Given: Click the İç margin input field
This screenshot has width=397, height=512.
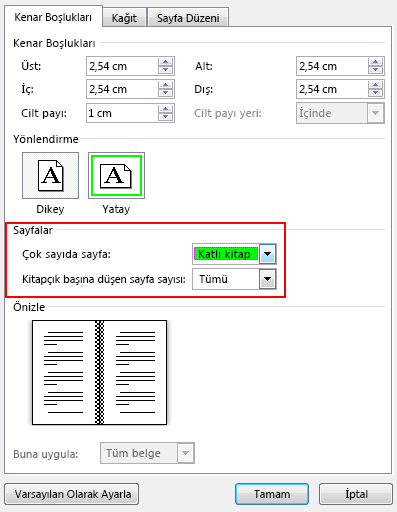Looking at the screenshot, I should coord(122,89).
